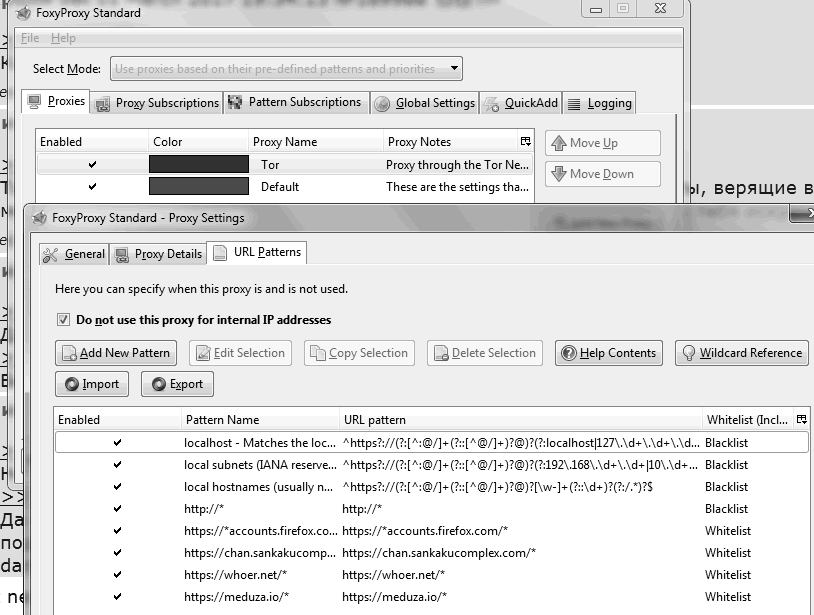Screen dimensions: 814x615
Task: Click the 'Proxy through the Tor Ne...' note
Action: tap(457, 165)
